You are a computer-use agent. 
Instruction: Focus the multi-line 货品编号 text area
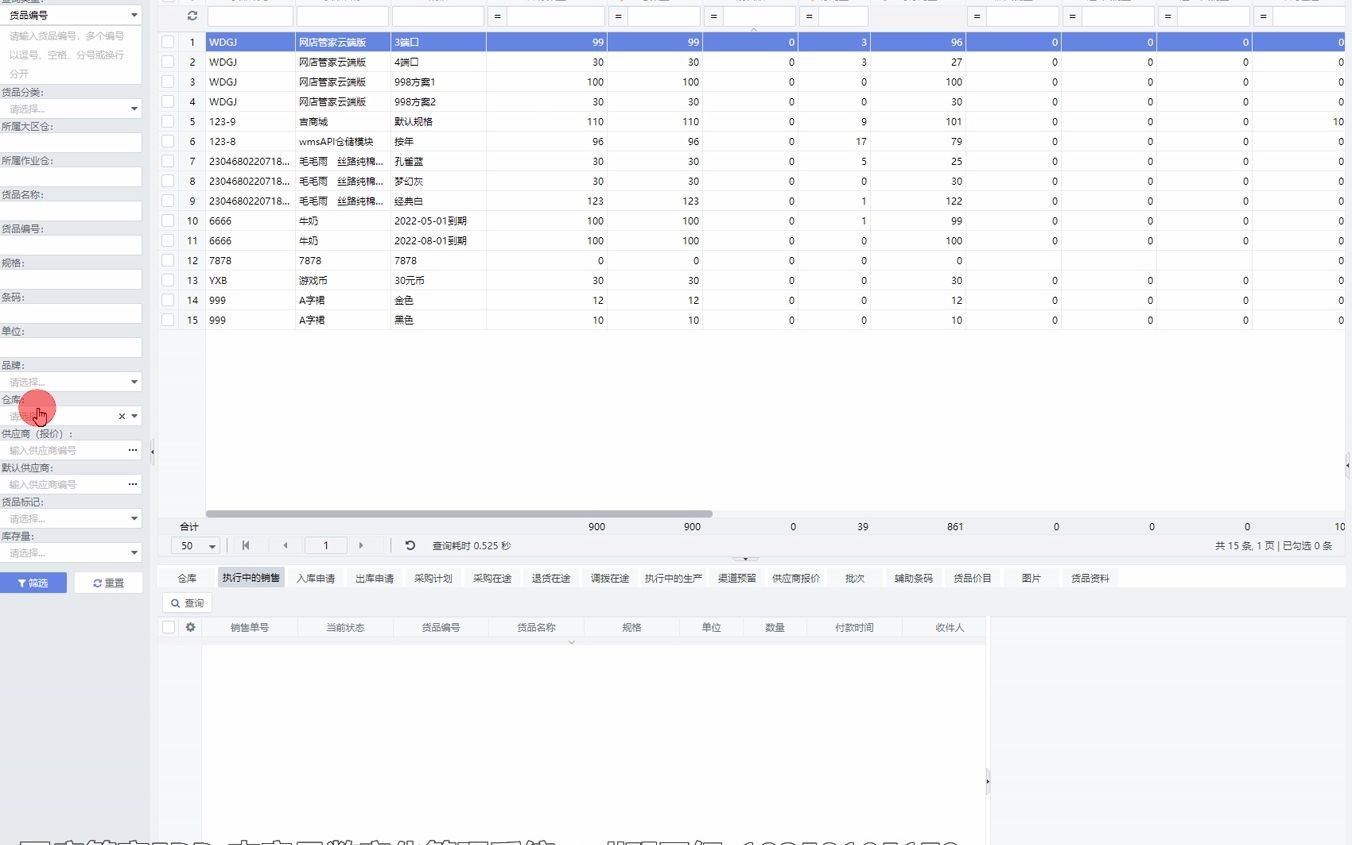[x=71, y=55]
